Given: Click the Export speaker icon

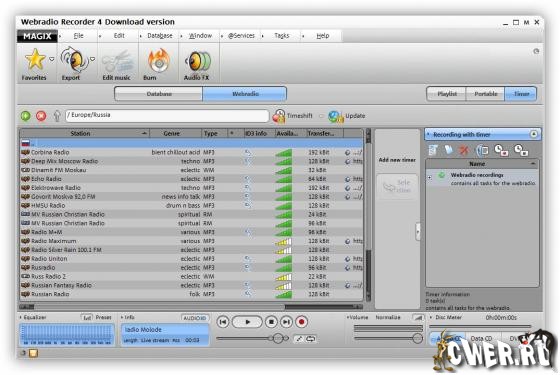Looking at the screenshot, I should tap(74, 60).
